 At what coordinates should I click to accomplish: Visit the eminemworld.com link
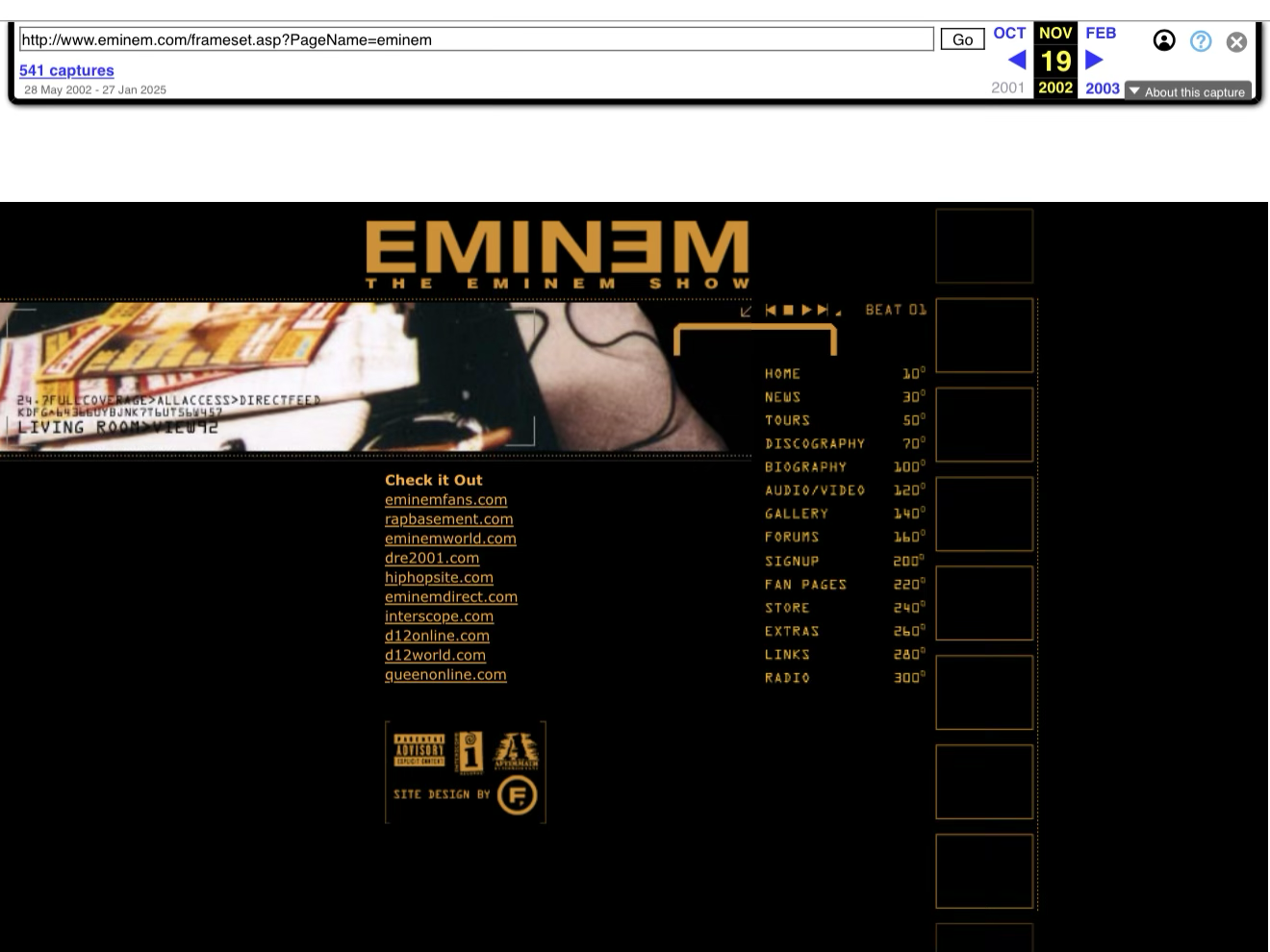(x=450, y=539)
